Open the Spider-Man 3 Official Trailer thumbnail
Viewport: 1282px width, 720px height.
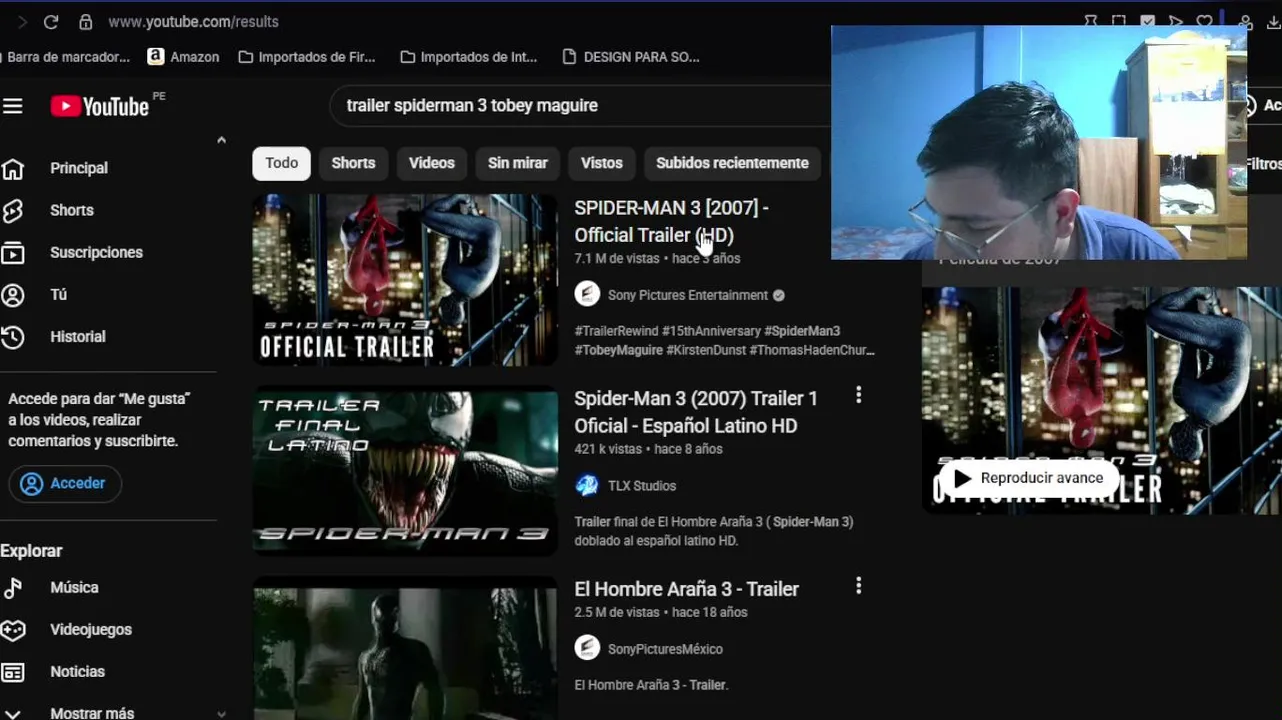[405, 279]
